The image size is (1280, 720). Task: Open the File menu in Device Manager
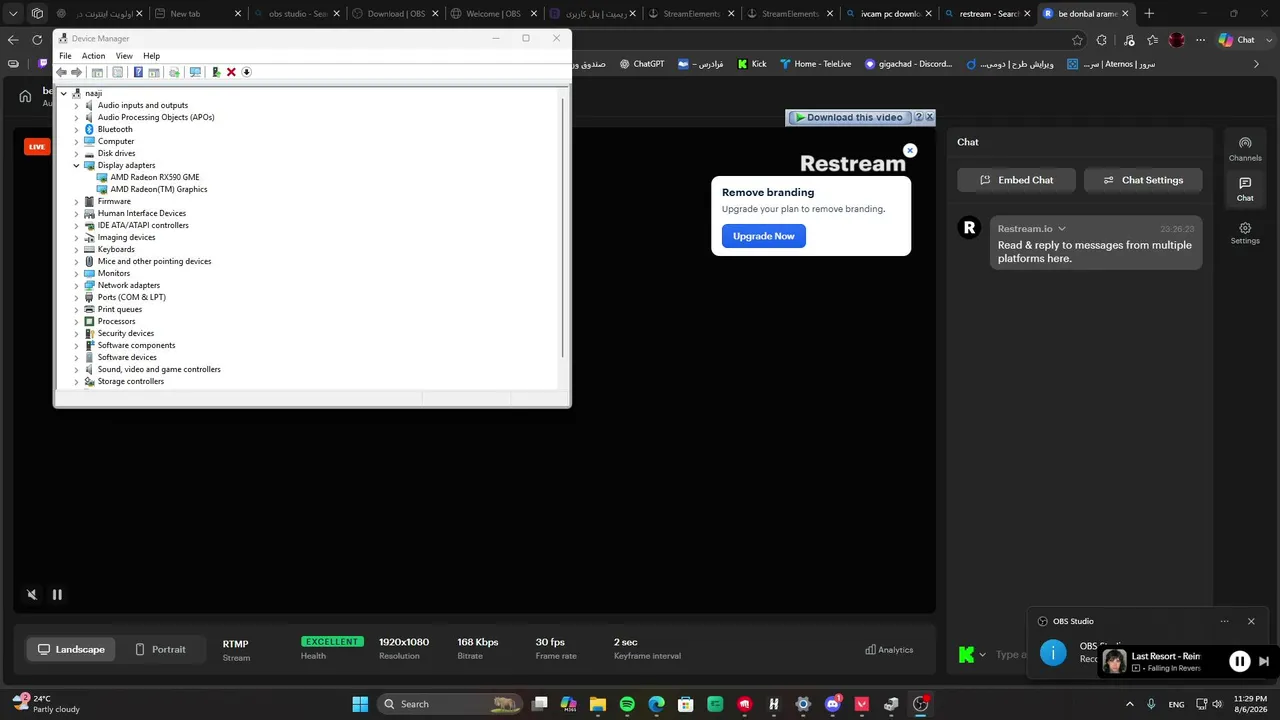coord(65,56)
